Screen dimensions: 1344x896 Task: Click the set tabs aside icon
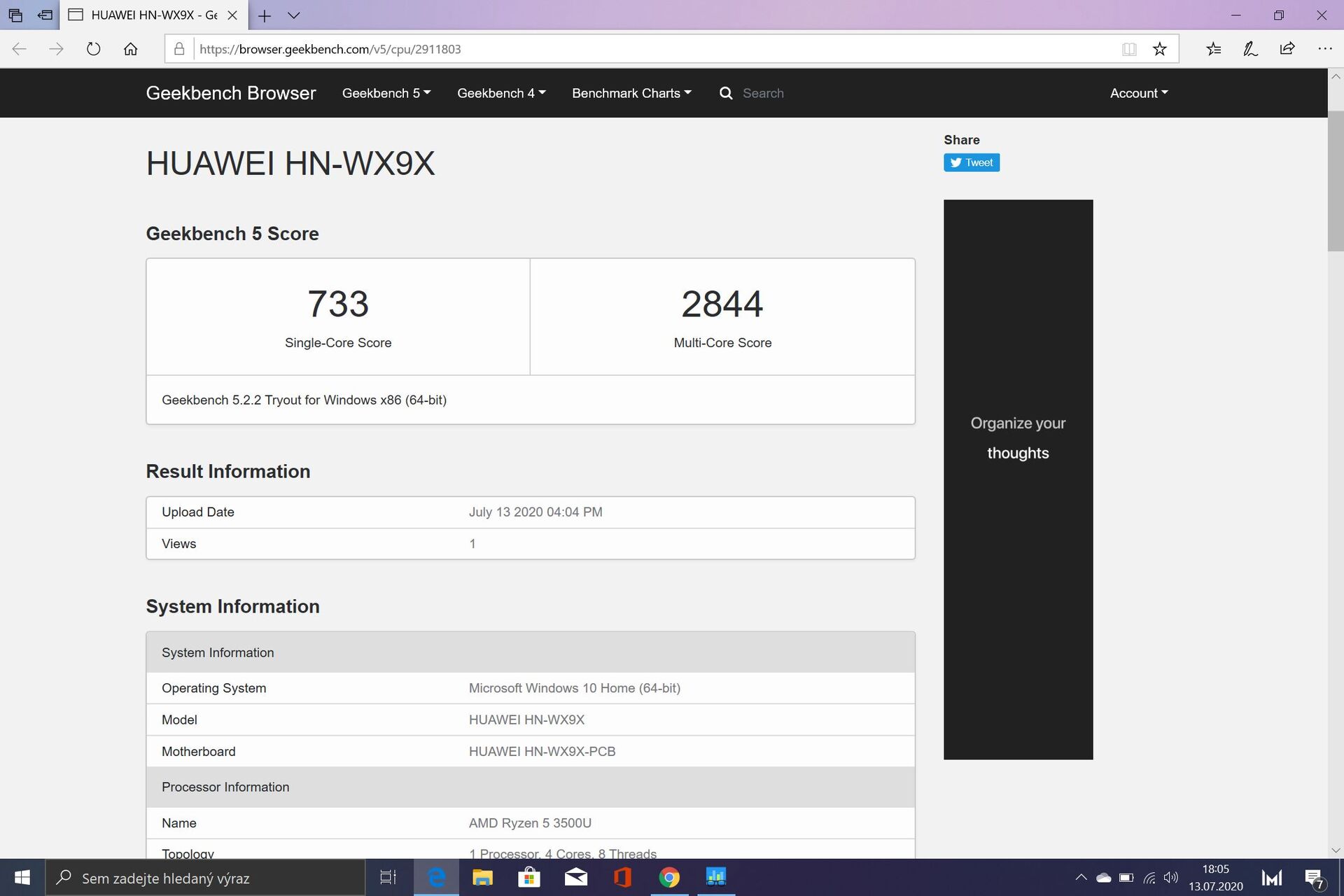tap(45, 15)
